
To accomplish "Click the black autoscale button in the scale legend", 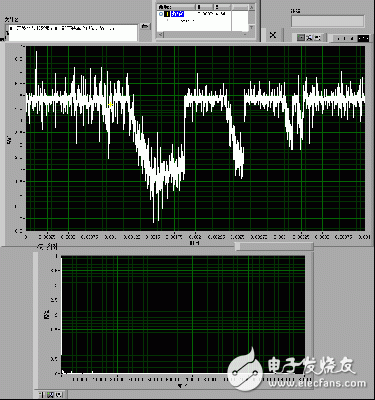I will click(363, 39).
